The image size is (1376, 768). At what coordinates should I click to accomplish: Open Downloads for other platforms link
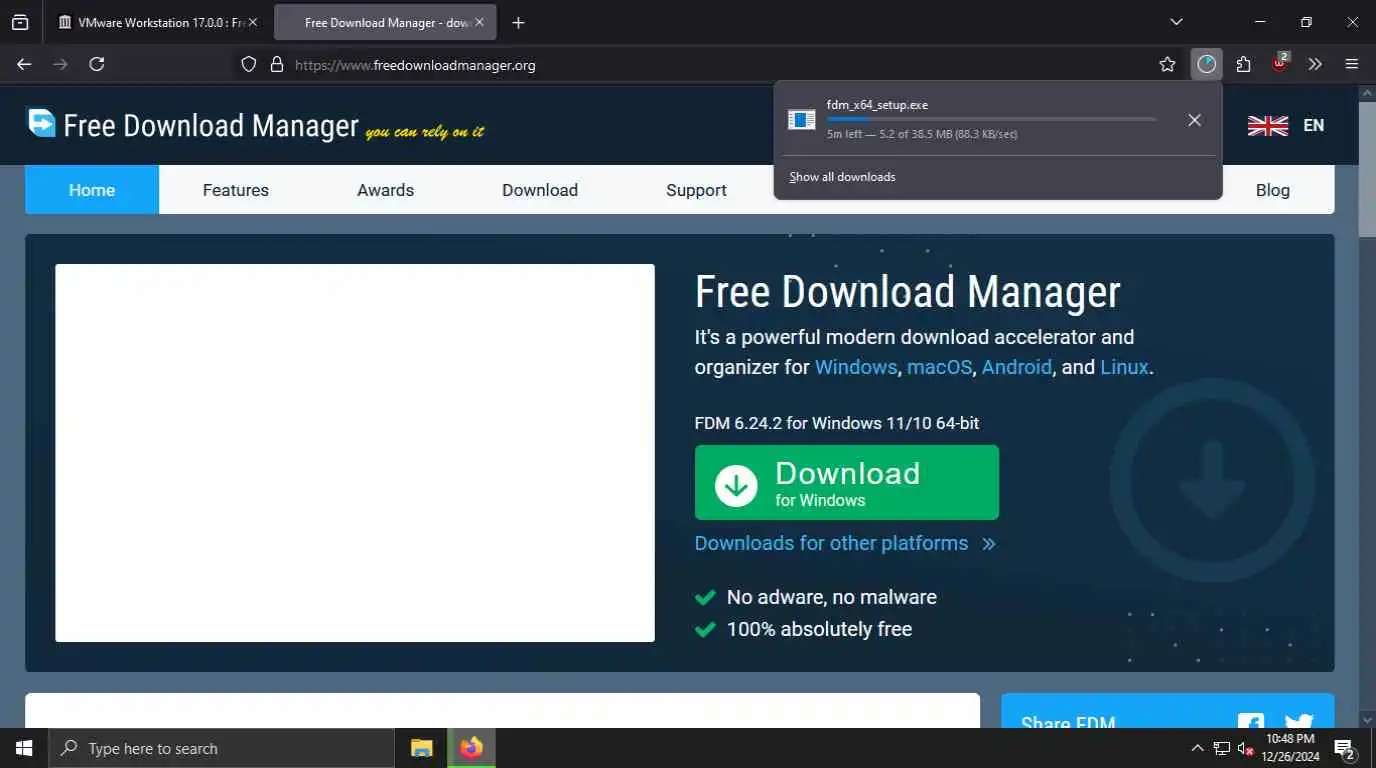click(x=845, y=543)
